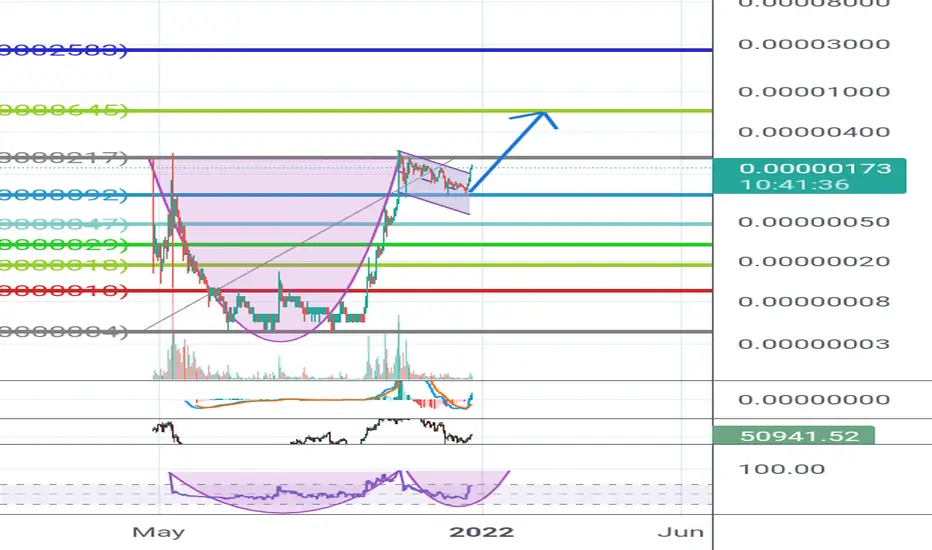
Task: Click the 2022 label on time axis
Action: (481, 532)
